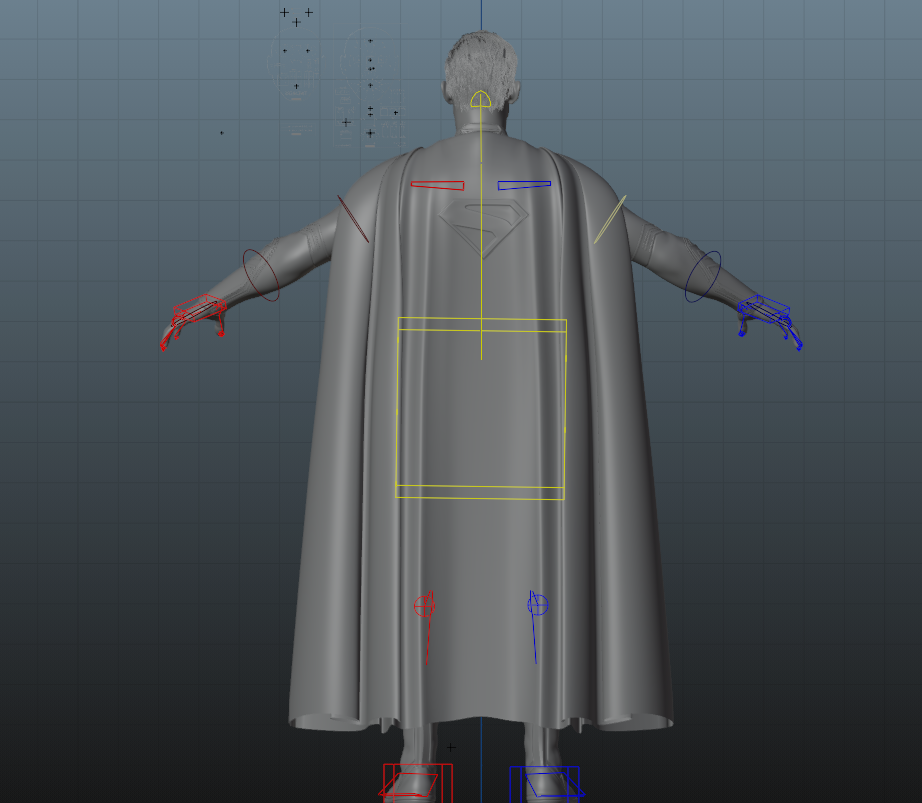
Task: Select the red knee pole-vector control
Action: [425, 605]
